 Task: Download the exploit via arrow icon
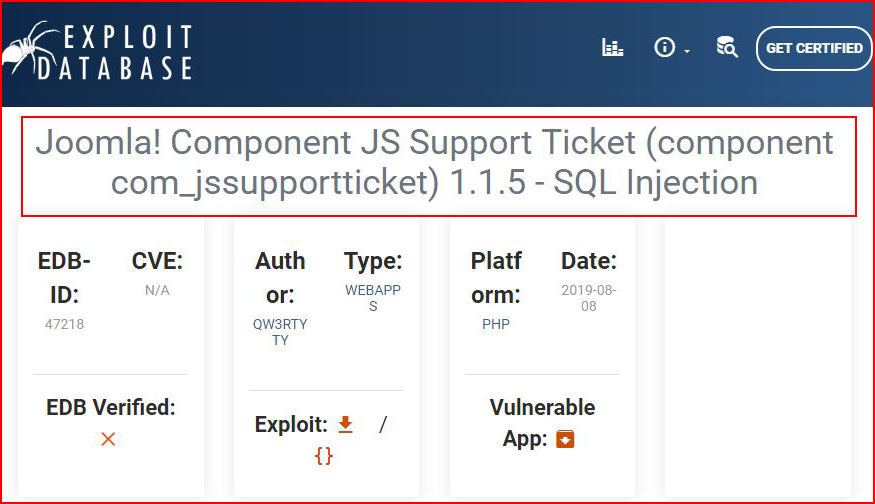(345, 425)
